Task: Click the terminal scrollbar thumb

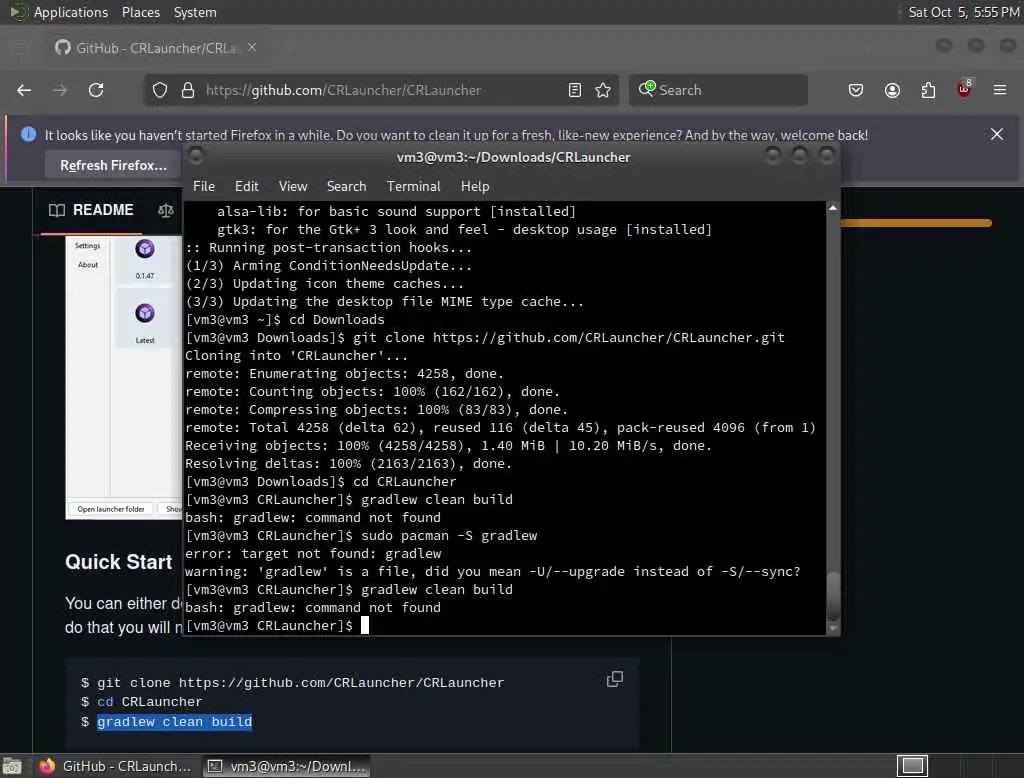Action: pyautogui.click(x=833, y=595)
